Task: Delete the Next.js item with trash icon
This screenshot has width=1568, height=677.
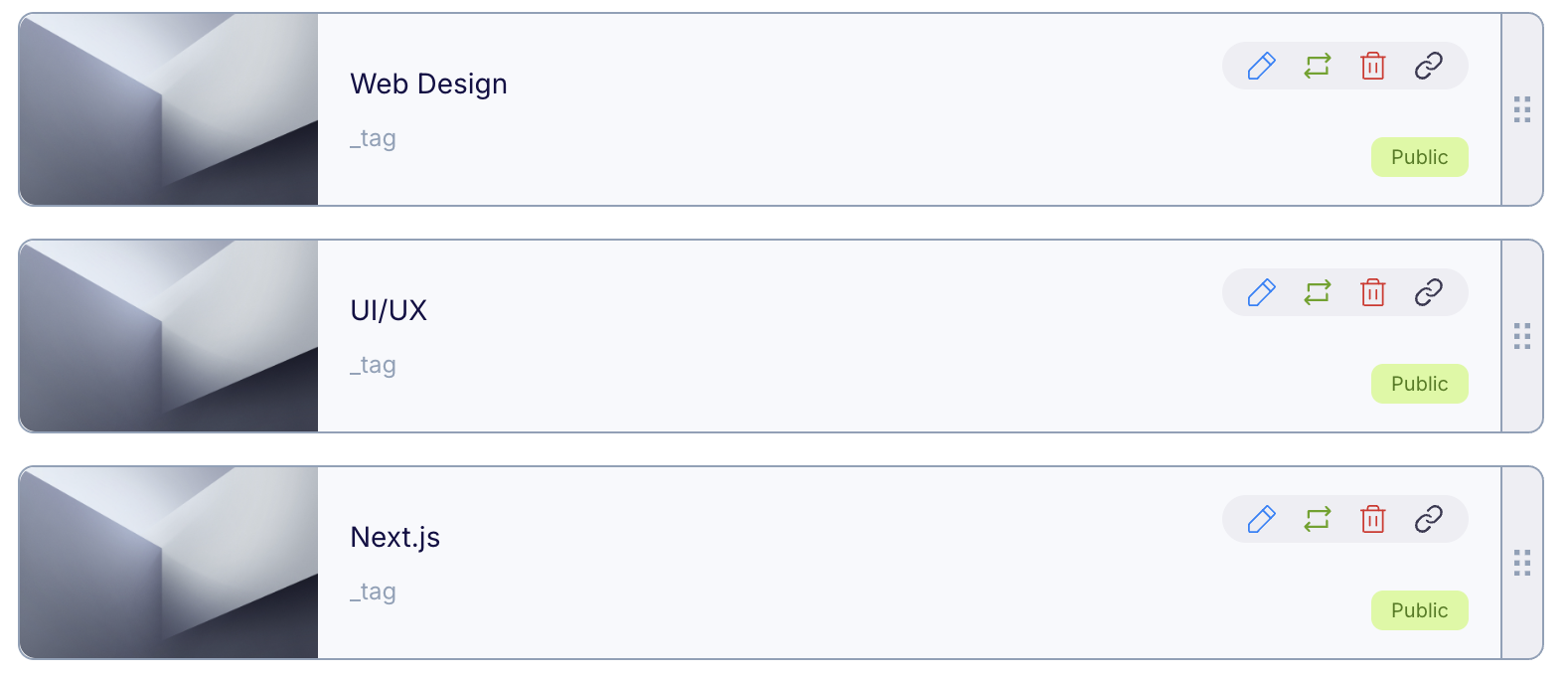Action: click(x=1373, y=519)
